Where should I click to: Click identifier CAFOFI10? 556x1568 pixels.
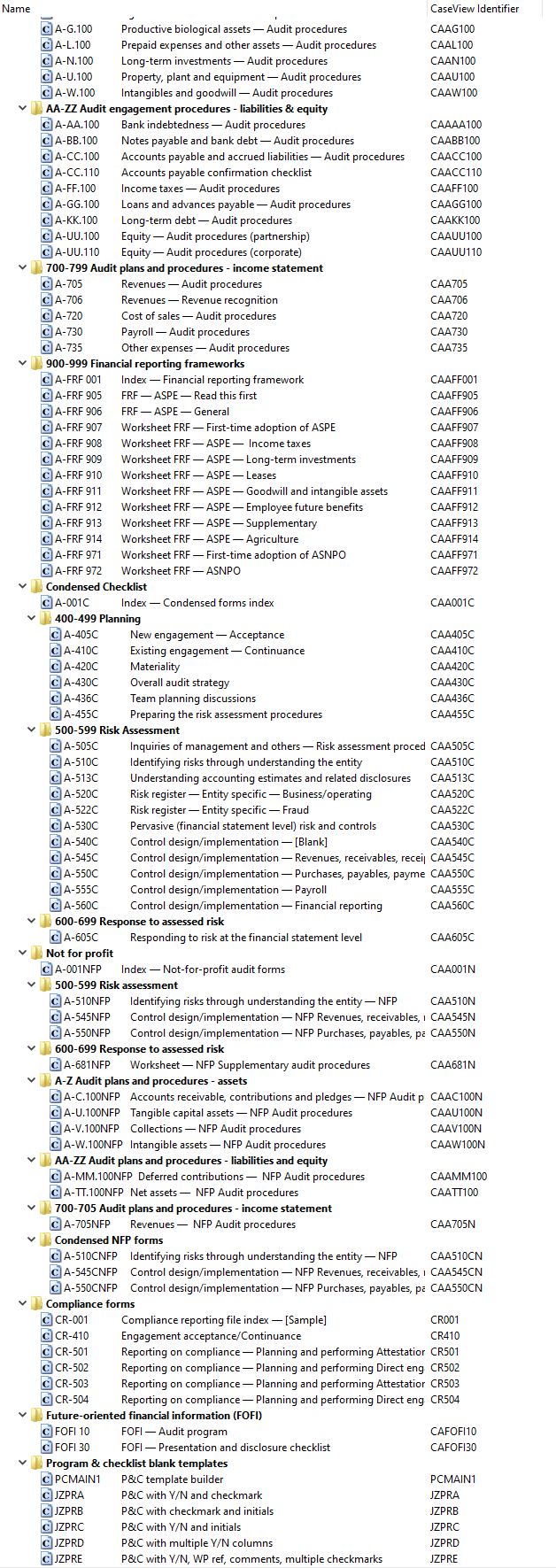[453, 1432]
